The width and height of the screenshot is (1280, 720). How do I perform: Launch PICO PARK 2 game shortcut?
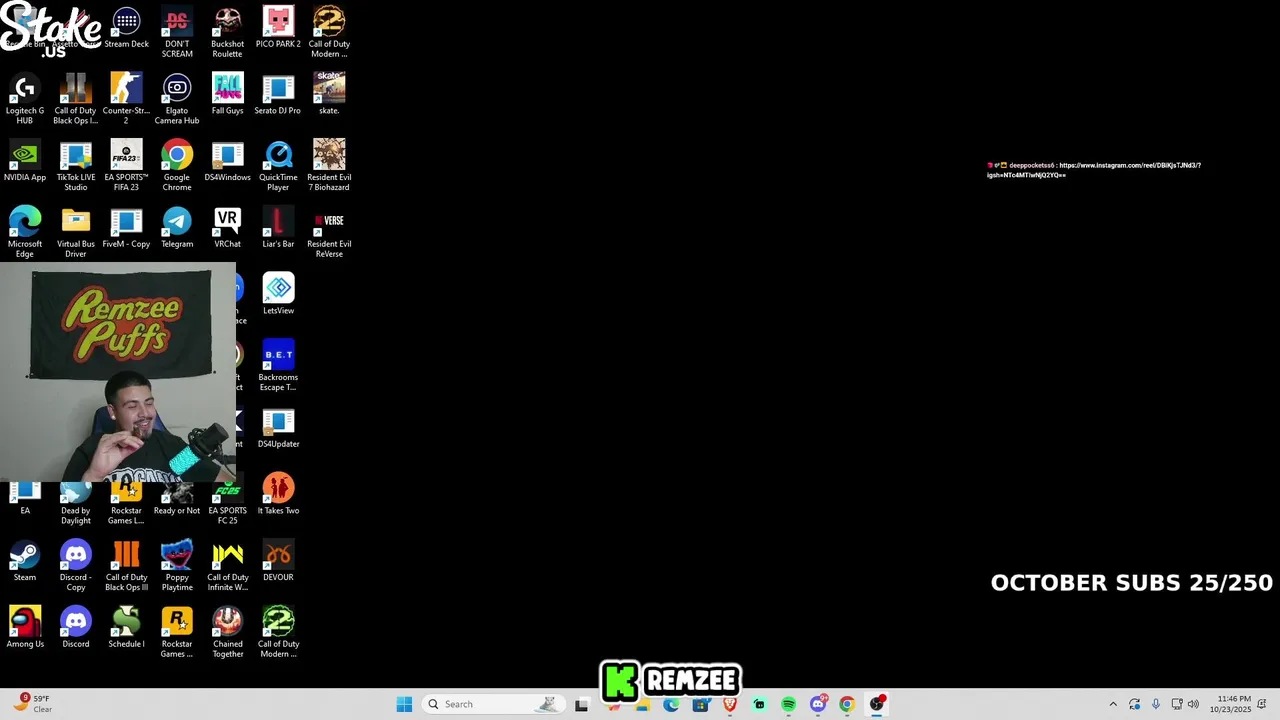(278, 28)
